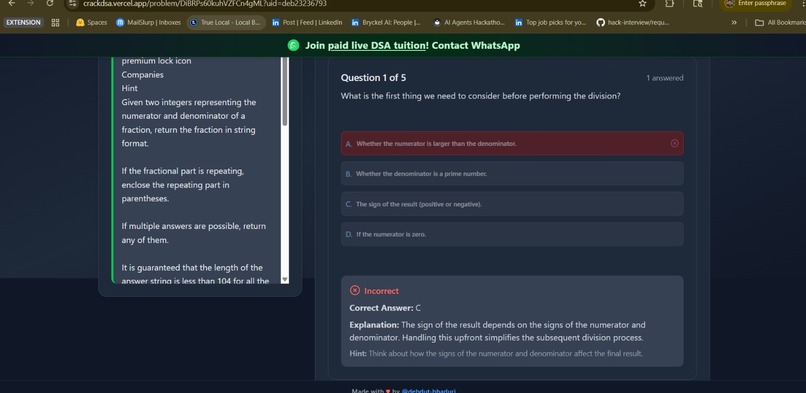Viewport: 806px width, 393px height.
Task: Open the browser extensions puzzle icon
Action: pos(669,4)
